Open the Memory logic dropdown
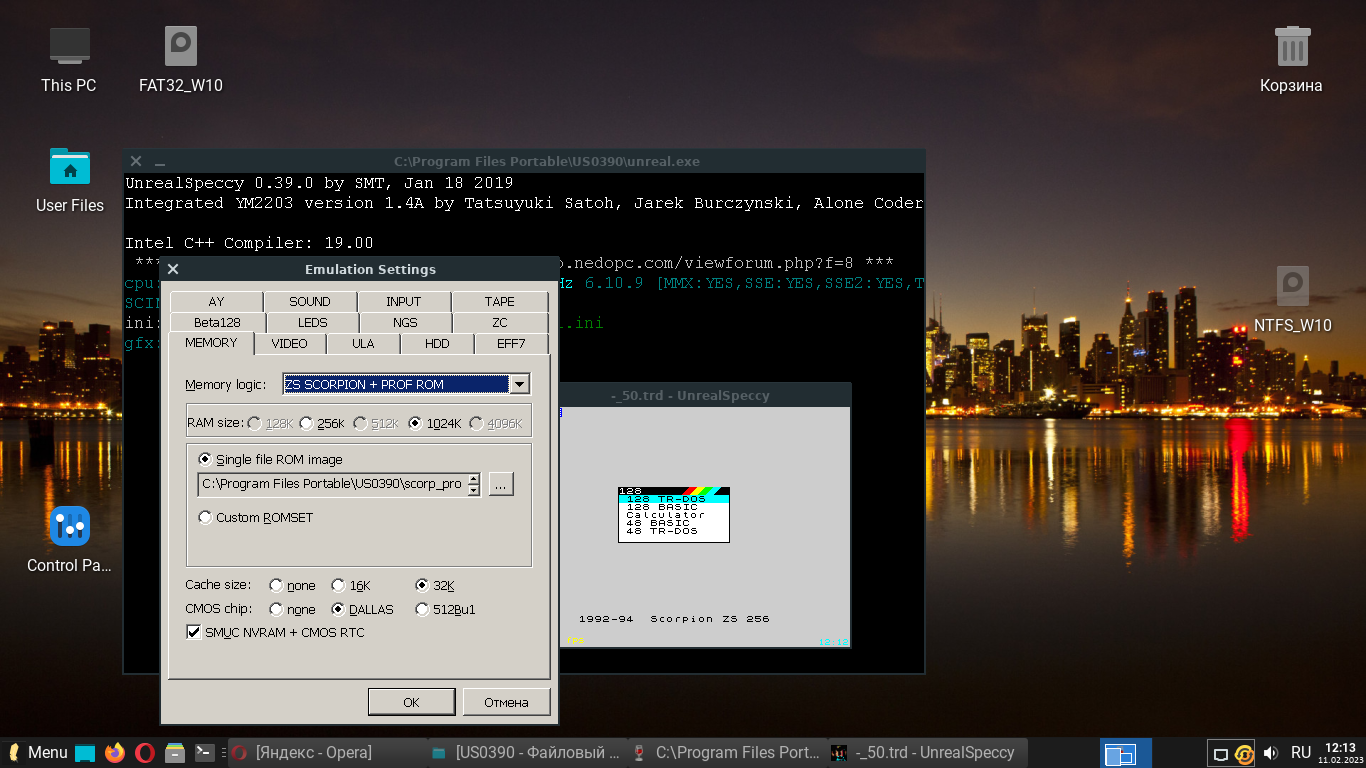 [x=519, y=384]
